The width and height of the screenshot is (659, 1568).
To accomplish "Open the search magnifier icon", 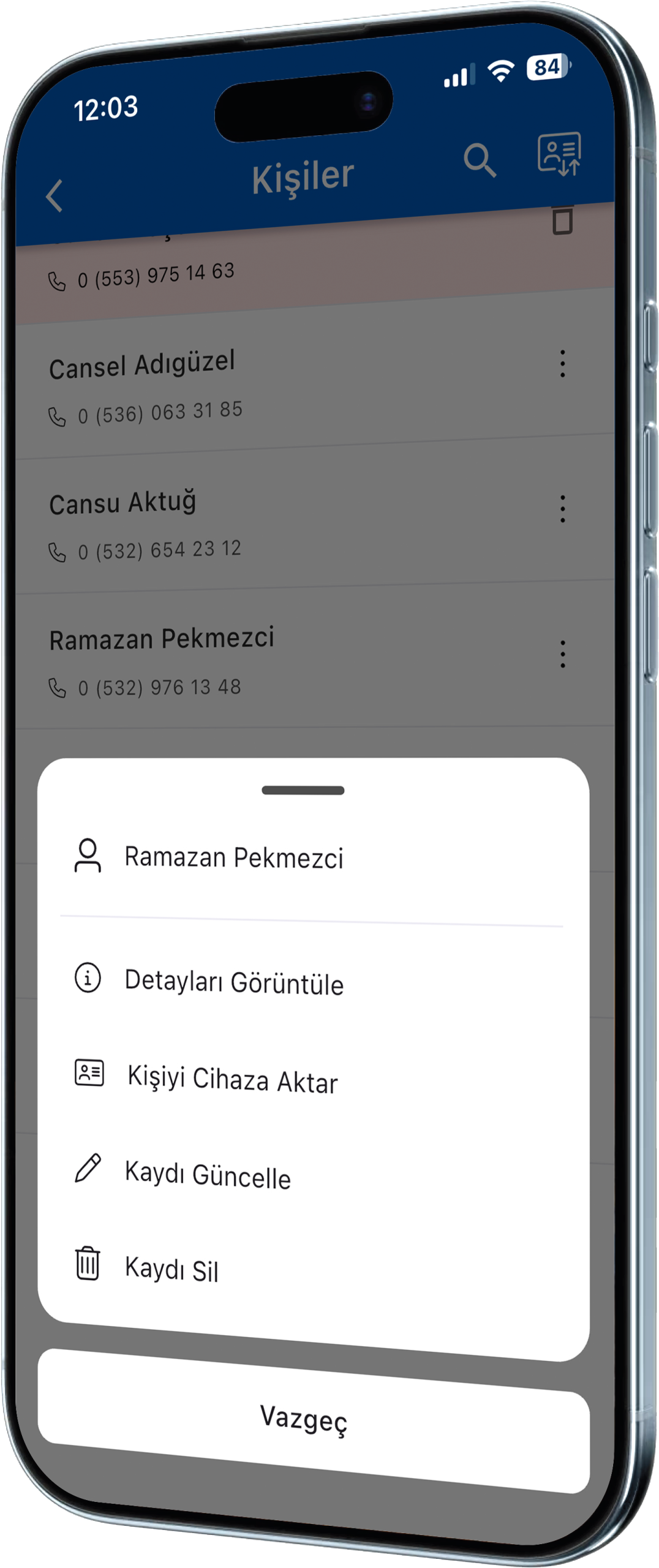I will (x=480, y=160).
